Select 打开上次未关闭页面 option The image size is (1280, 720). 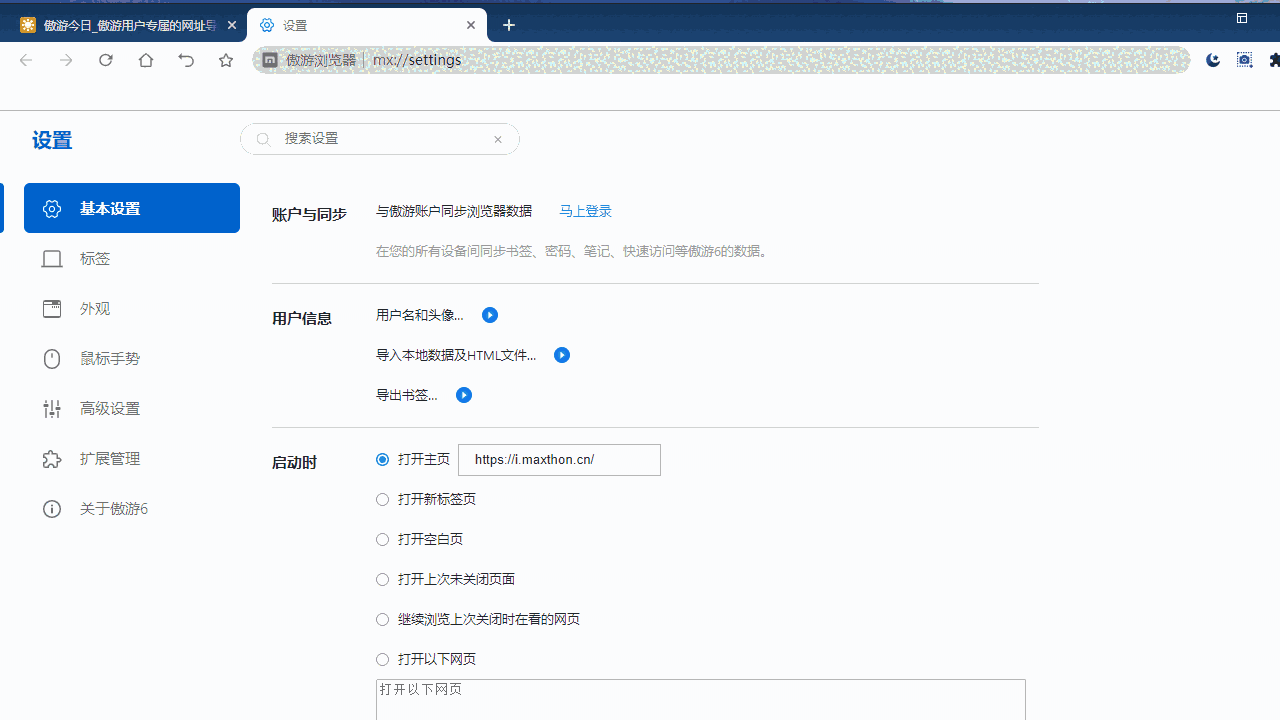coord(382,579)
